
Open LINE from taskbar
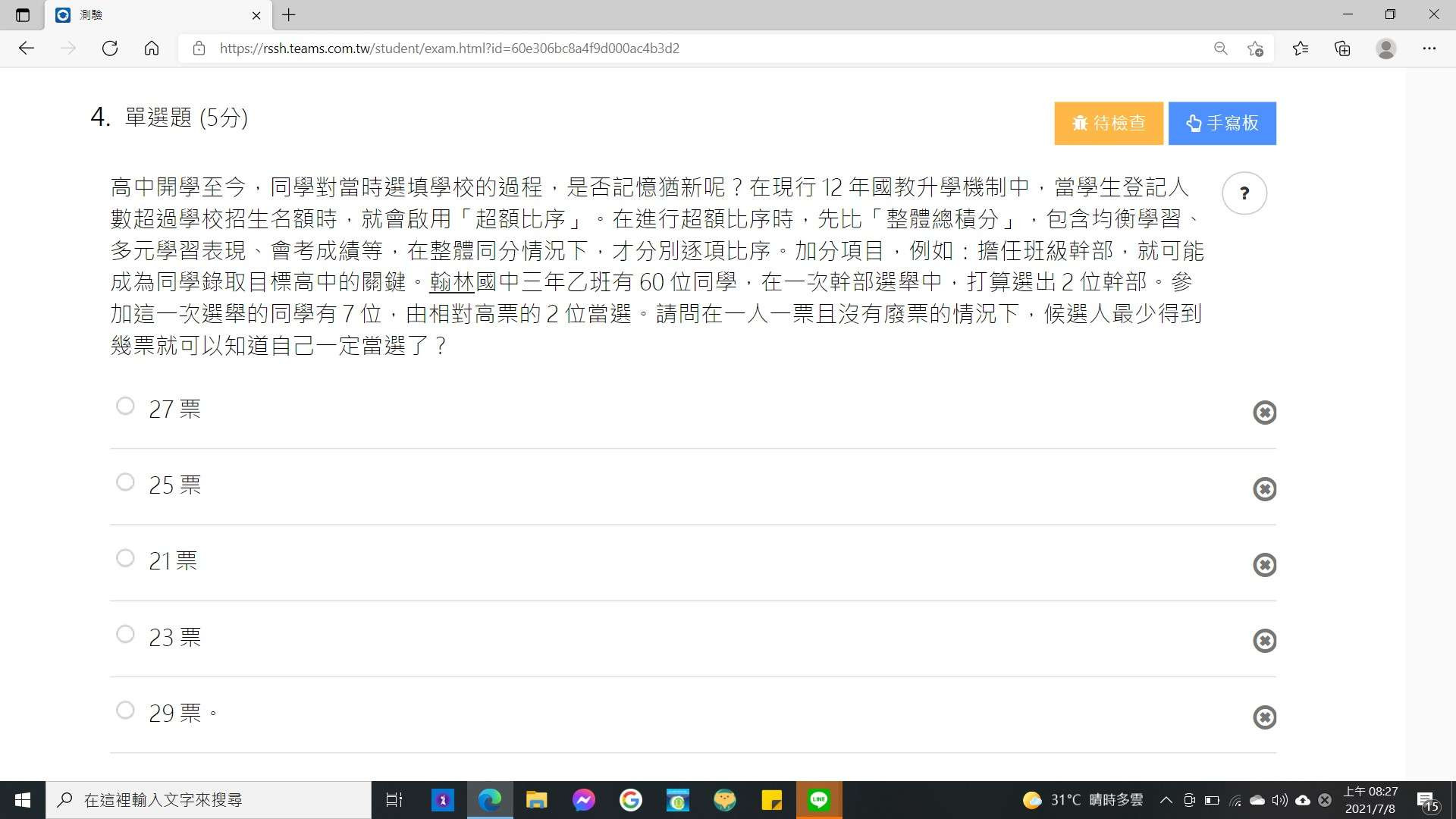coord(819,800)
